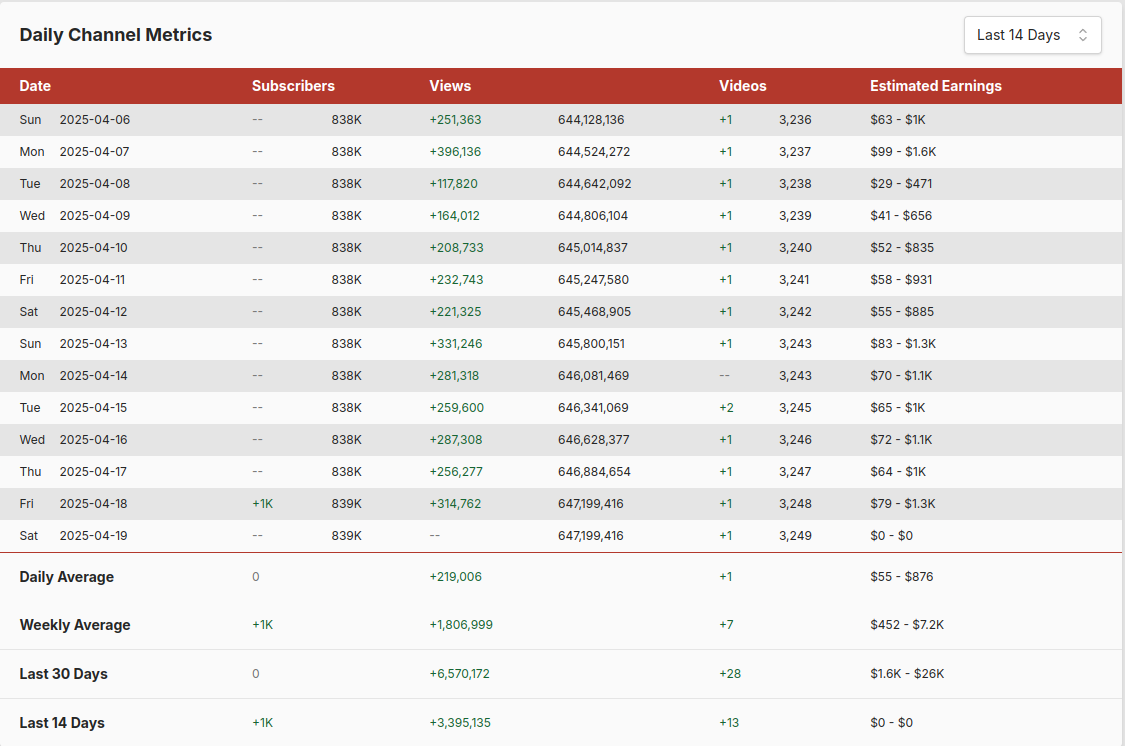The image size is (1125, 746).
Task: Click the "Weekly Average" row label
Action: click(x=75, y=625)
